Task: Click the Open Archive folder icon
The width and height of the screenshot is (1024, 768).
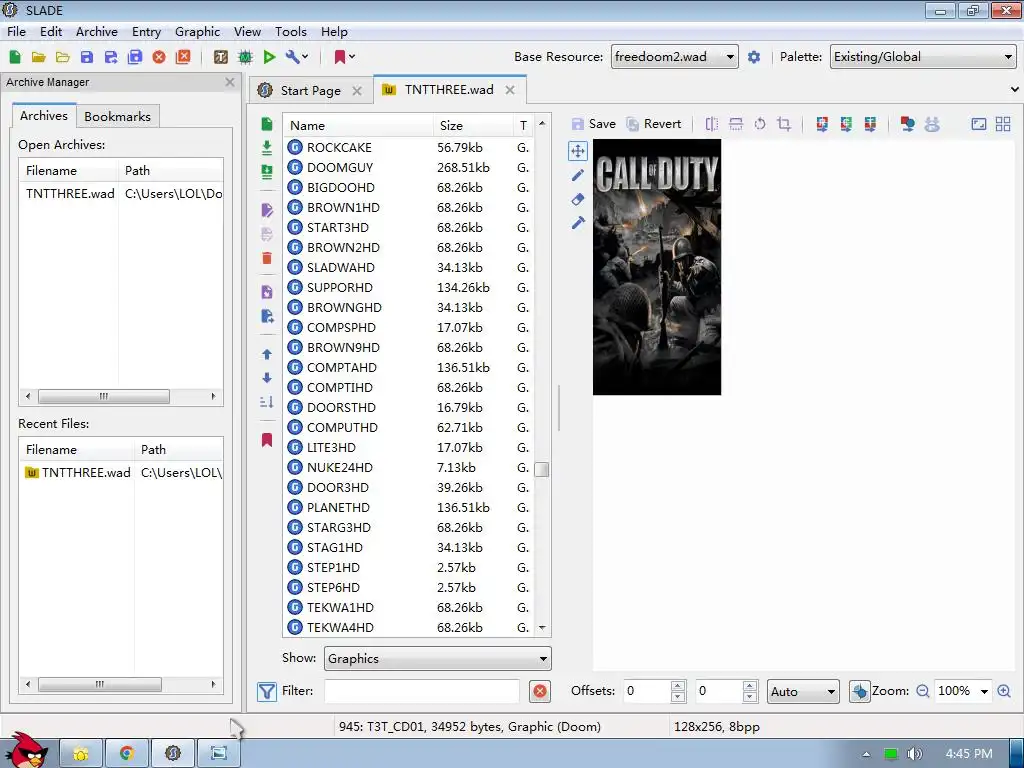Action: (39, 57)
